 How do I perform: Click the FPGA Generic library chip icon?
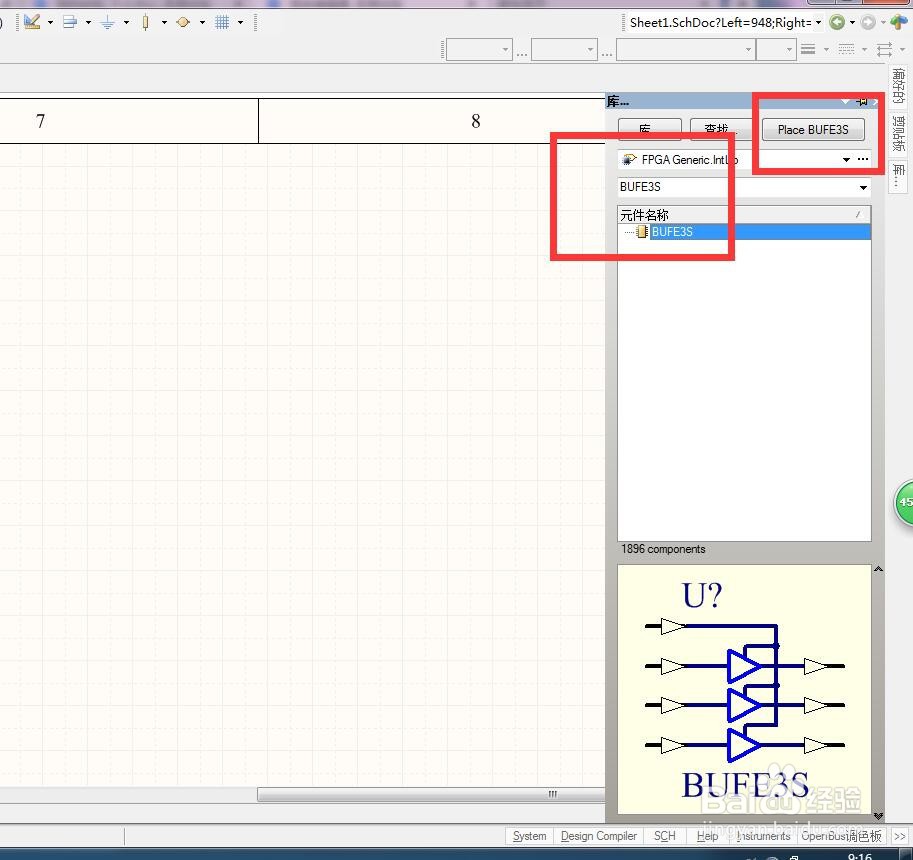point(629,159)
